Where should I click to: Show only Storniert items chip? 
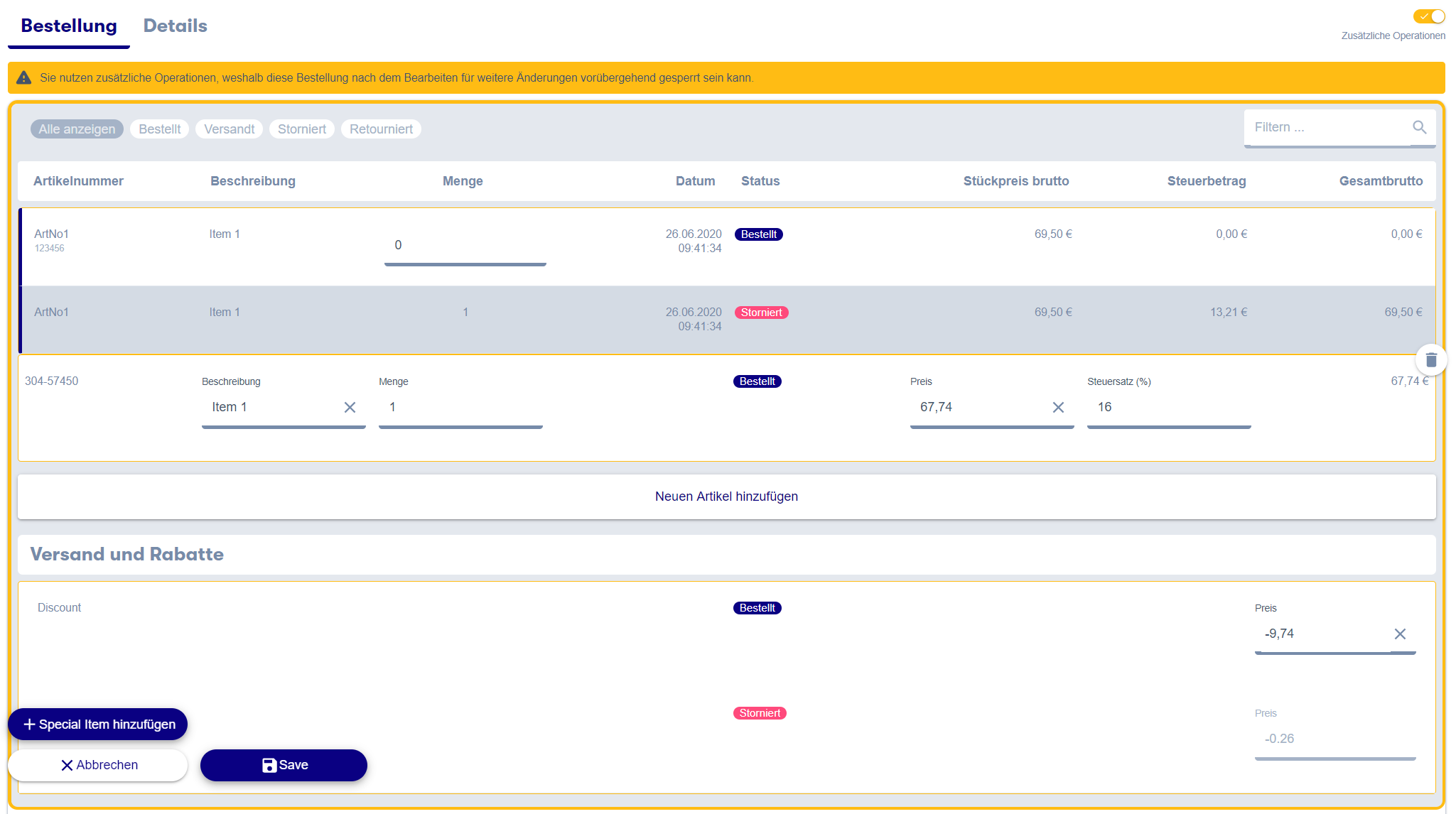point(302,129)
